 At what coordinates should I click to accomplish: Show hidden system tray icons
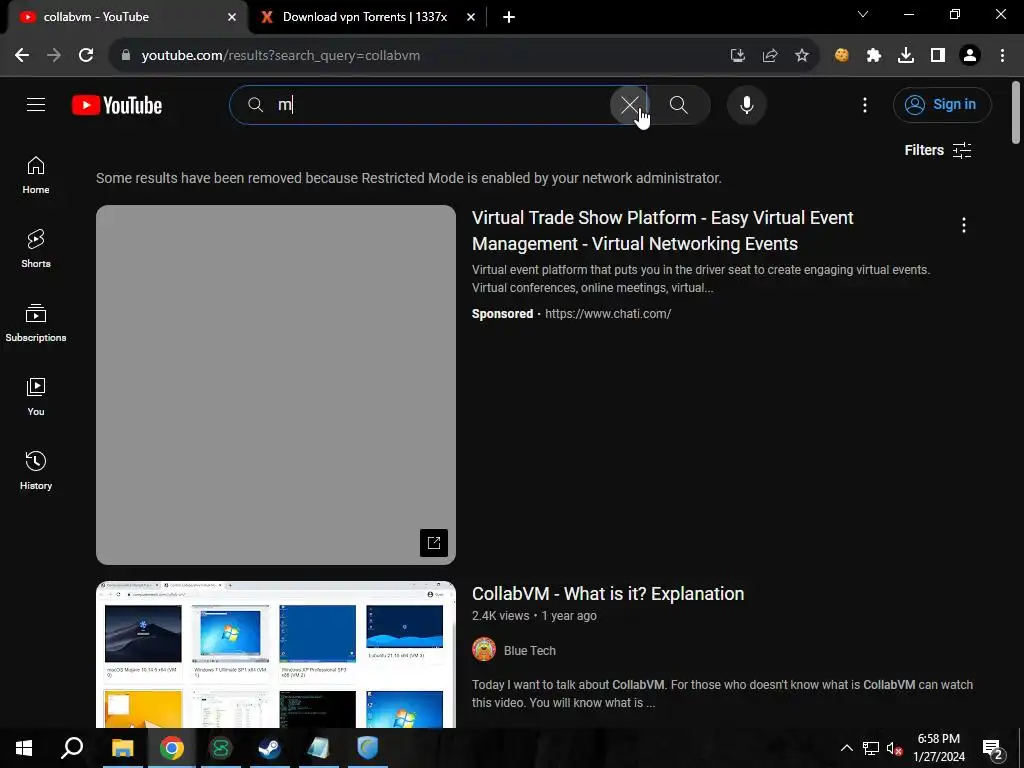846,748
